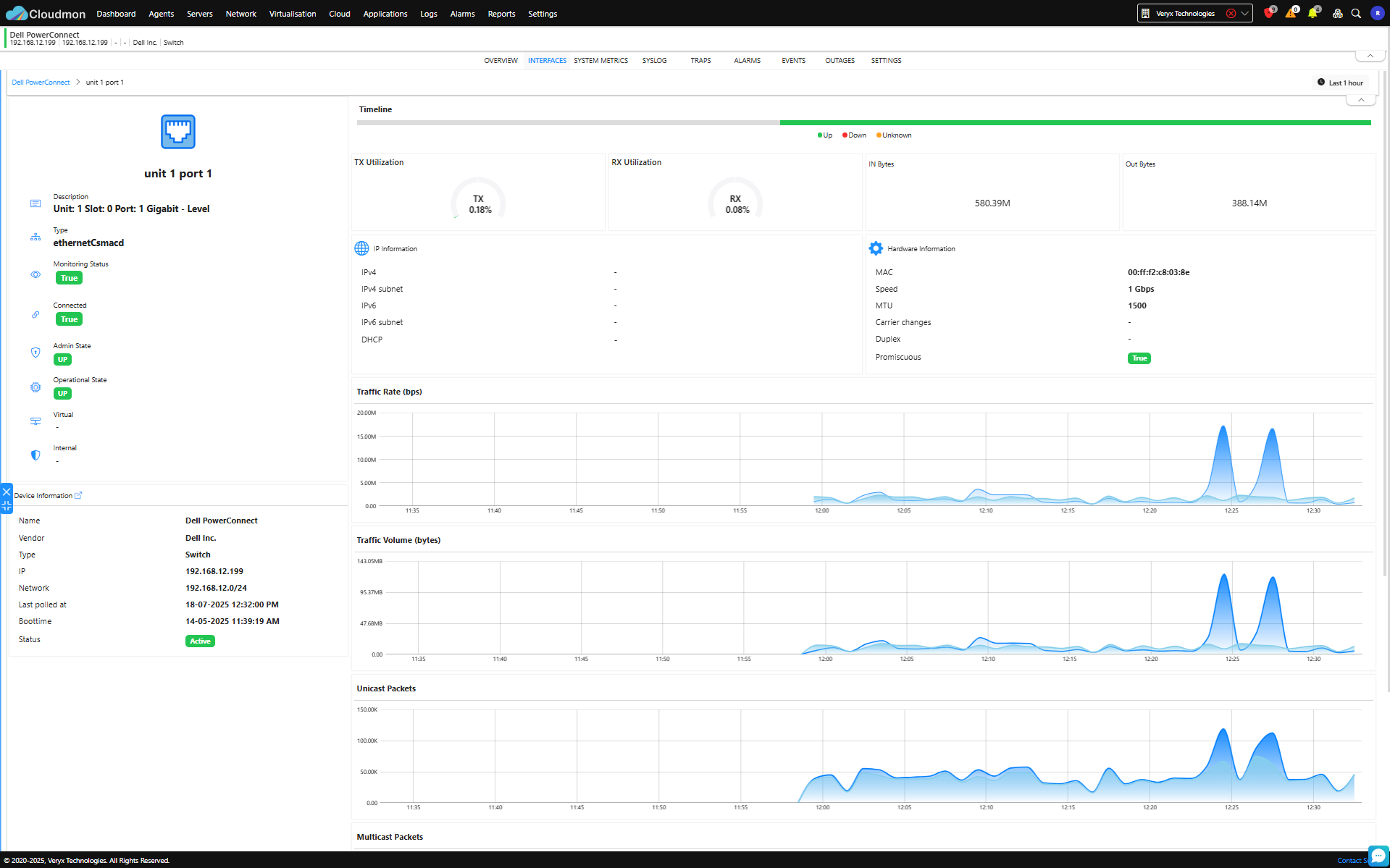Toggle the Down legend entry in Timeline

click(854, 135)
